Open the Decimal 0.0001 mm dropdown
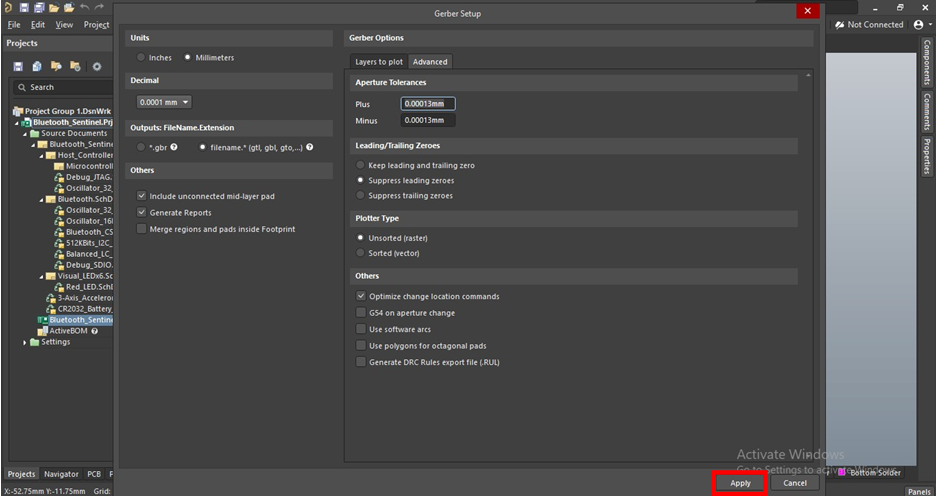Image resolution: width=936 pixels, height=496 pixels. 164,102
